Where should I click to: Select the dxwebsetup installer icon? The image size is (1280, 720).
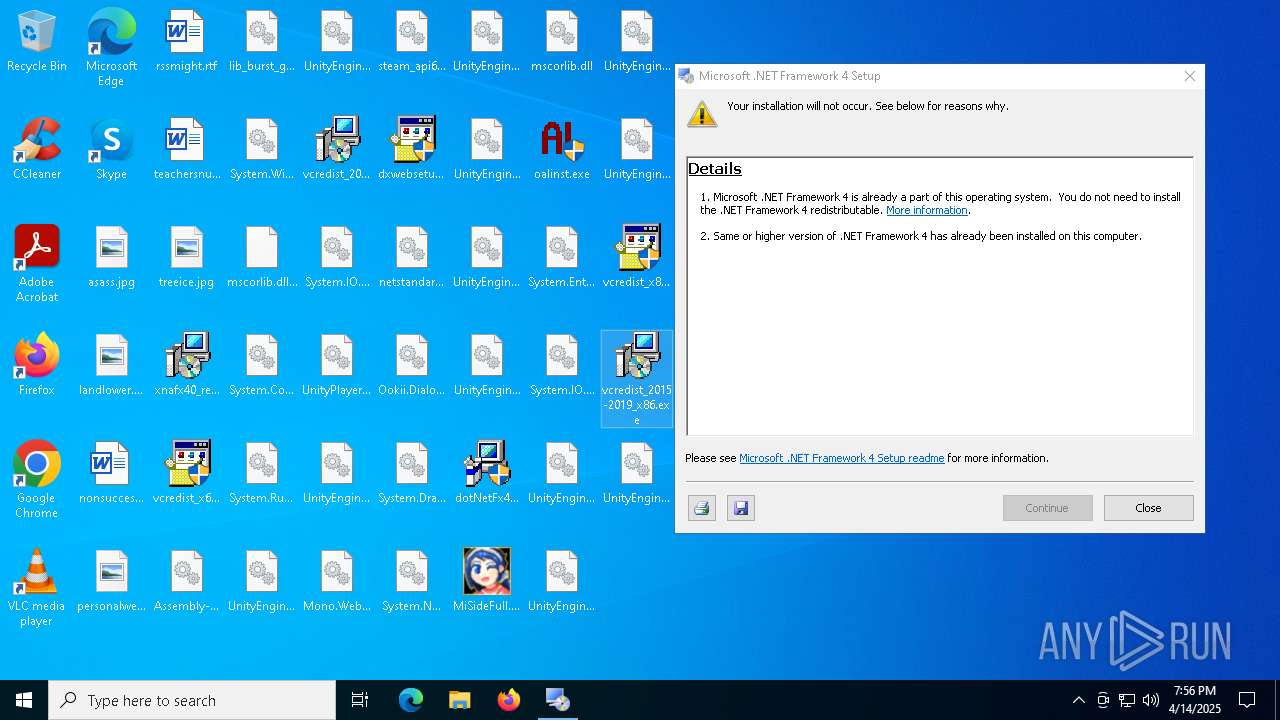tap(411, 149)
